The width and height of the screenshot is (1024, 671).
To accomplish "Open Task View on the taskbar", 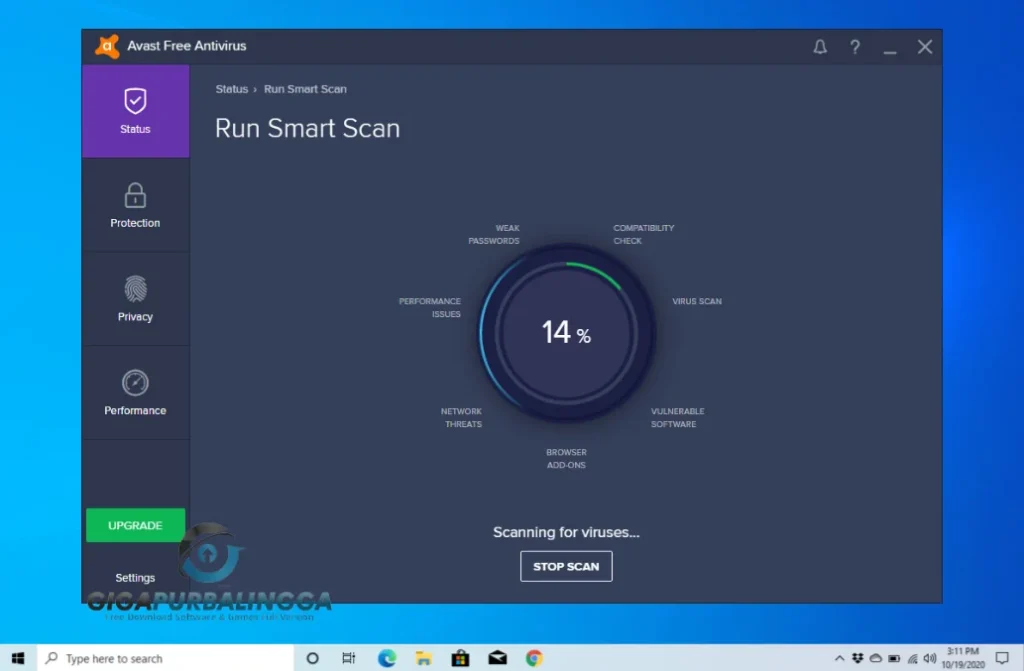I will (x=348, y=658).
